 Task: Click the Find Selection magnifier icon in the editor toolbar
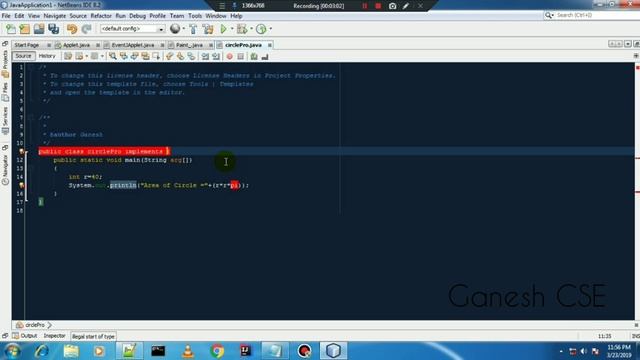pos(113,56)
